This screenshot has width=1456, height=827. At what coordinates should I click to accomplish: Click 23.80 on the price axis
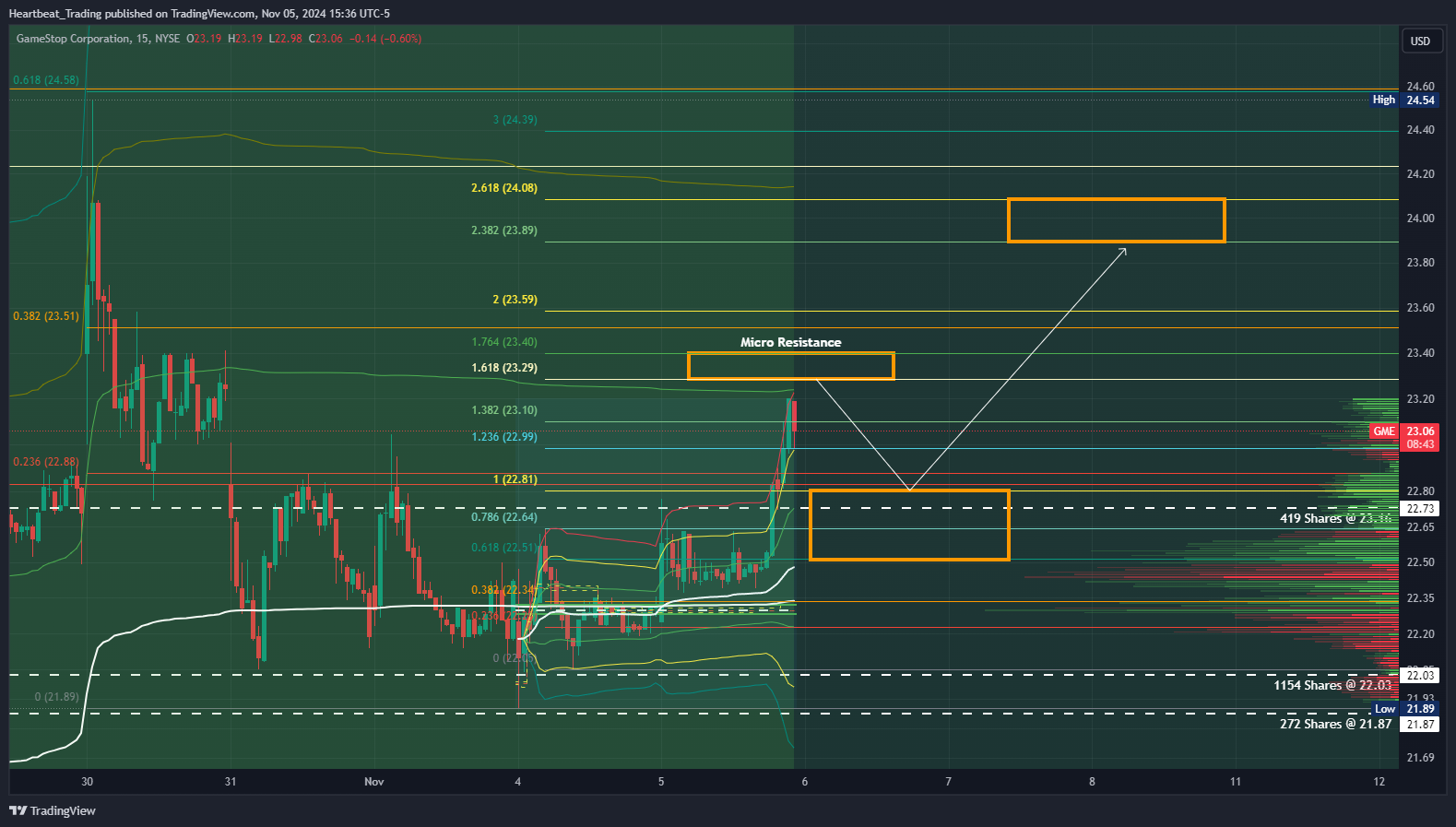tap(1420, 263)
